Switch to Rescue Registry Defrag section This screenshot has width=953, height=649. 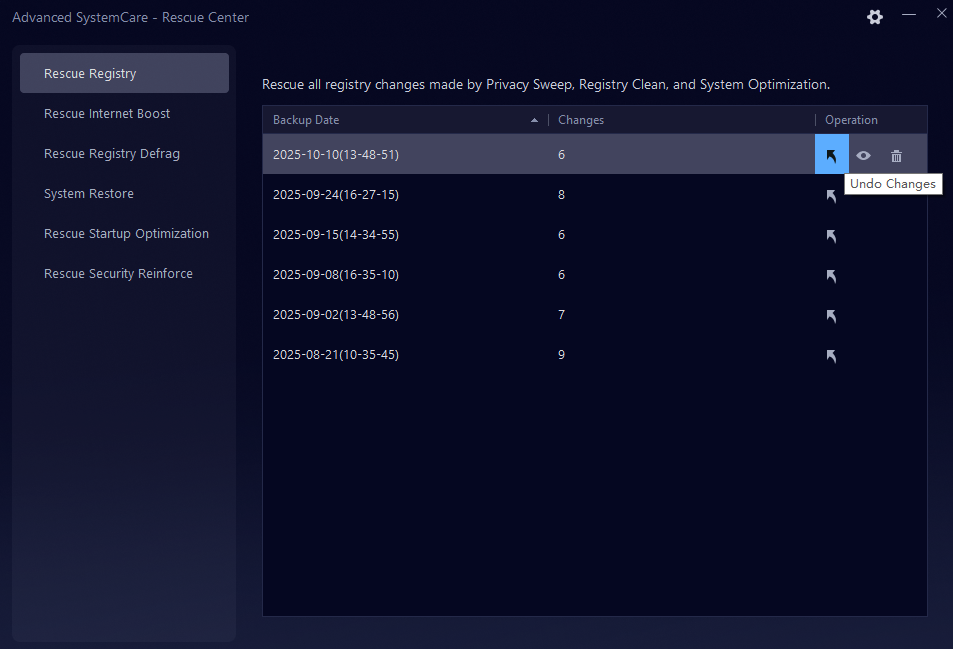pos(112,154)
